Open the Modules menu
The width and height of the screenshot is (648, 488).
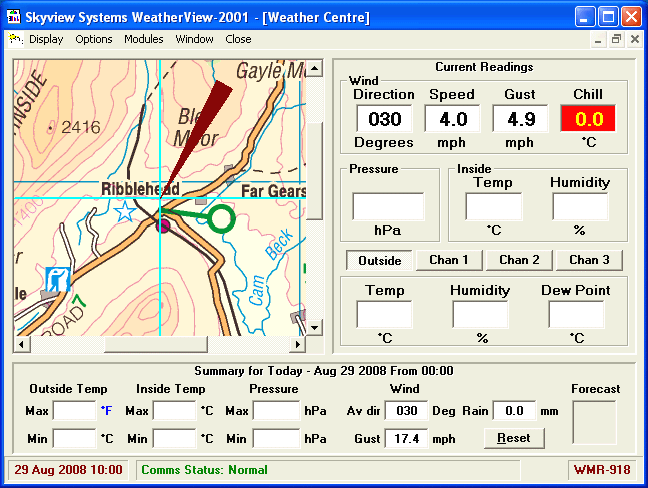[x=144, y=39]
